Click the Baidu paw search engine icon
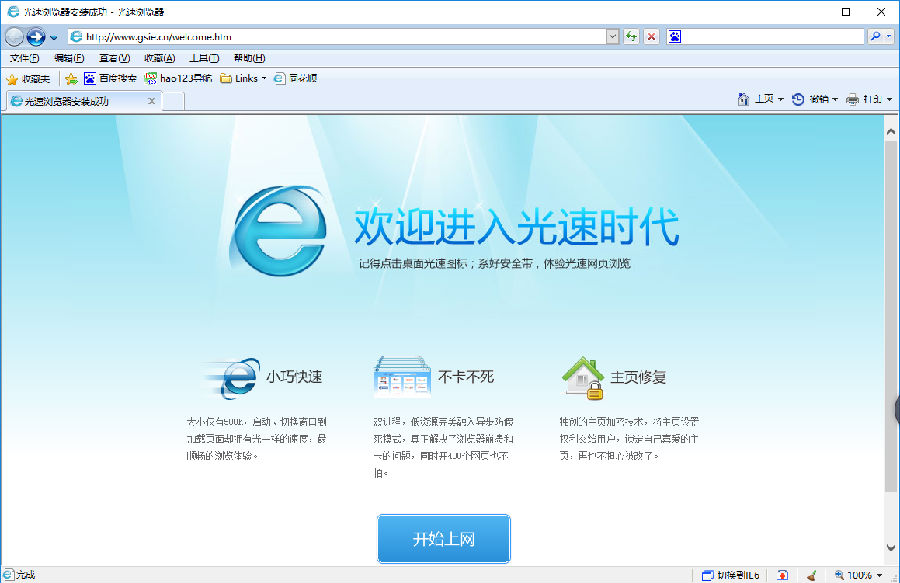Screen dimensions: 900x583 (675, 37)
